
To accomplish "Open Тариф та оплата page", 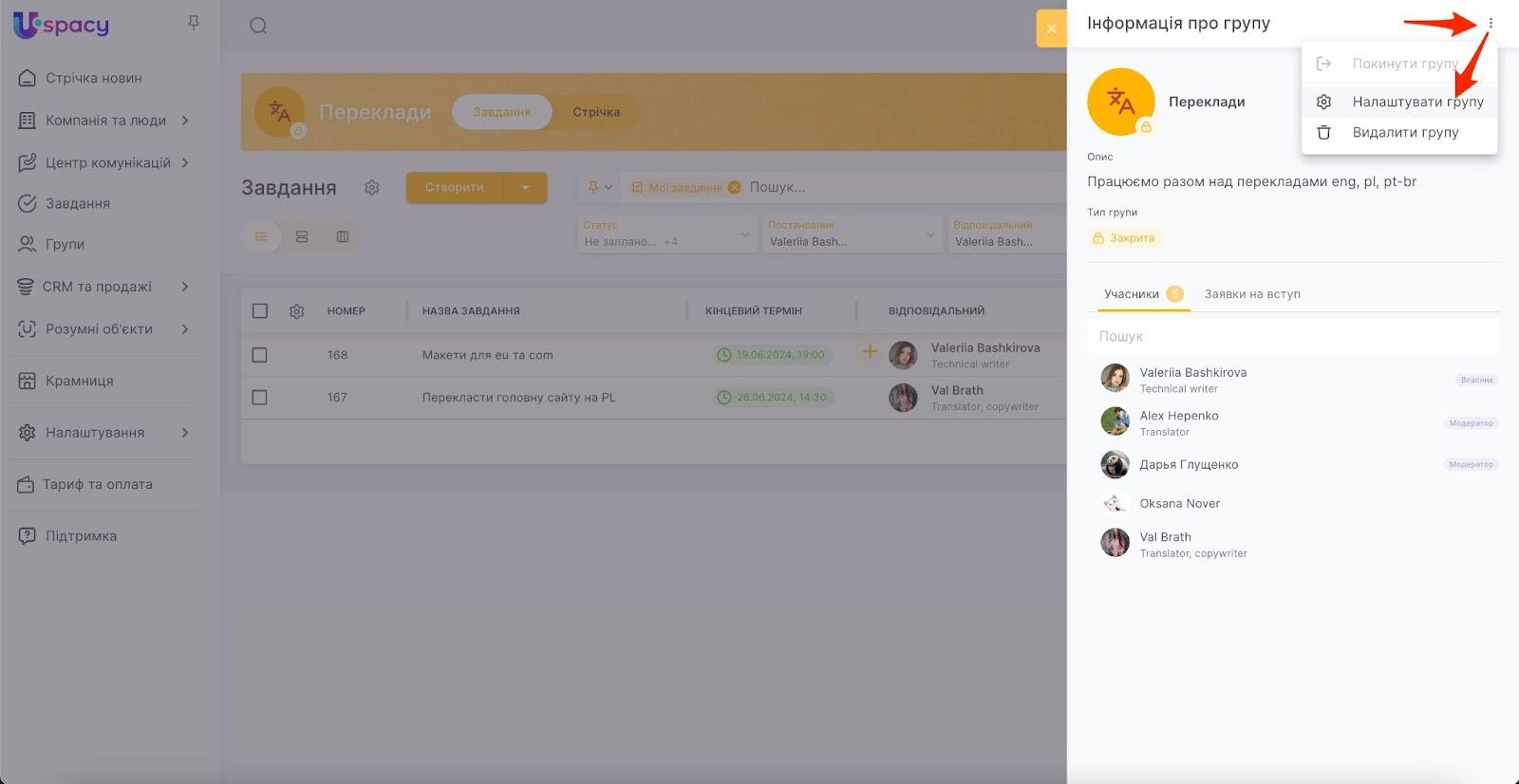I will (x=97, y=484).
